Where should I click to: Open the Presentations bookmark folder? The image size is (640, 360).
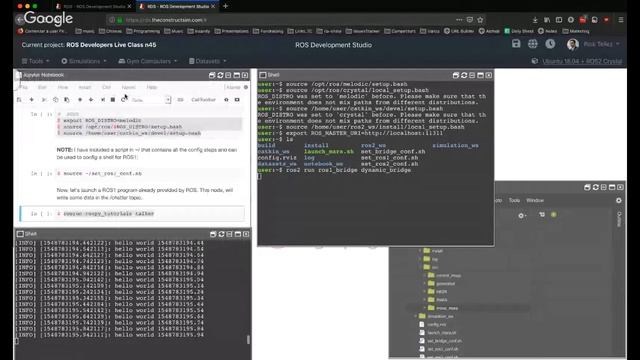pos(231,31)
